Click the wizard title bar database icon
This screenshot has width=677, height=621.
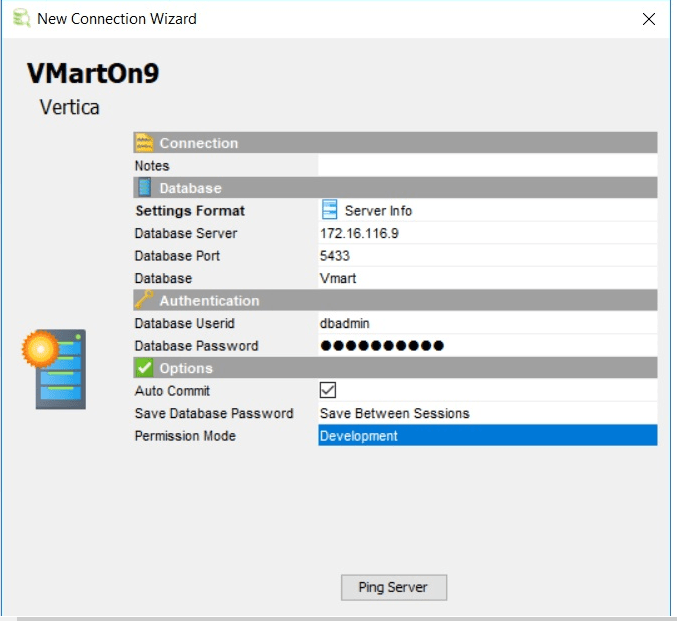(x=21, y=19)
